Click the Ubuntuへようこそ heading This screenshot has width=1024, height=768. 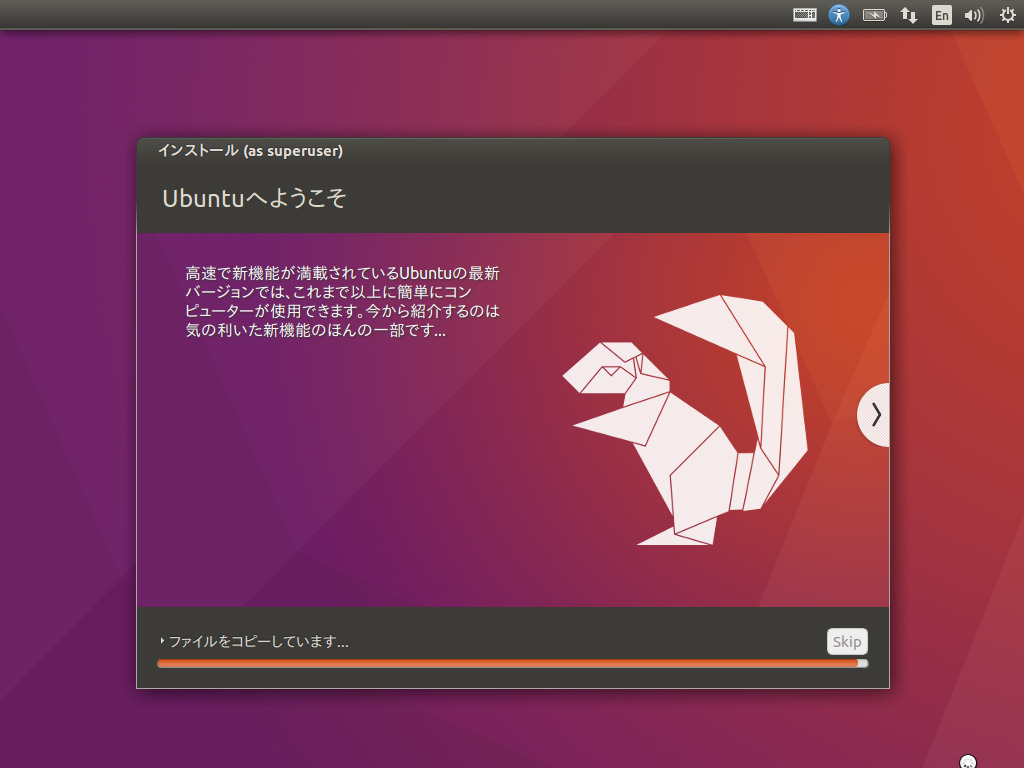[x=254, y=199]
